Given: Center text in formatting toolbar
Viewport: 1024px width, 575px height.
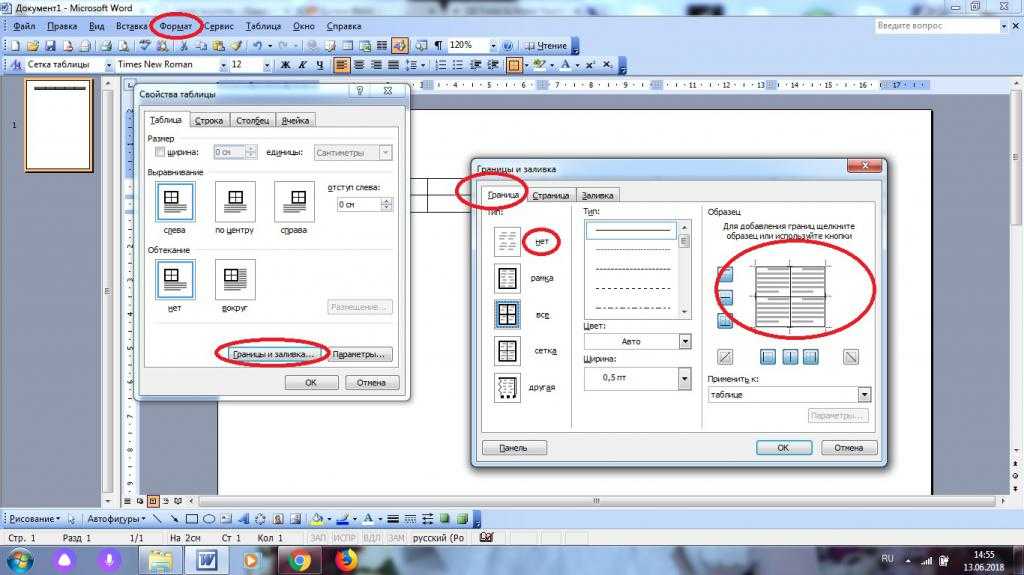Looking at the screenshot, I should click(359, 65).
